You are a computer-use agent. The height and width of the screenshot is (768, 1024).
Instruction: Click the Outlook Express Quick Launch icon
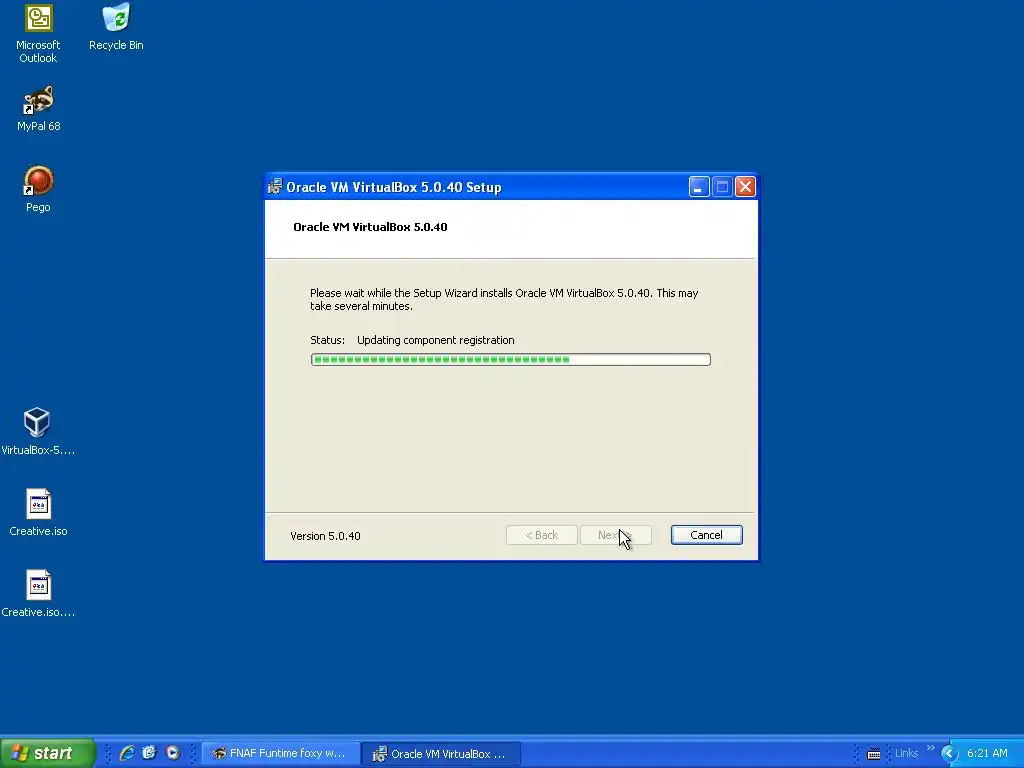coord(150,753)
